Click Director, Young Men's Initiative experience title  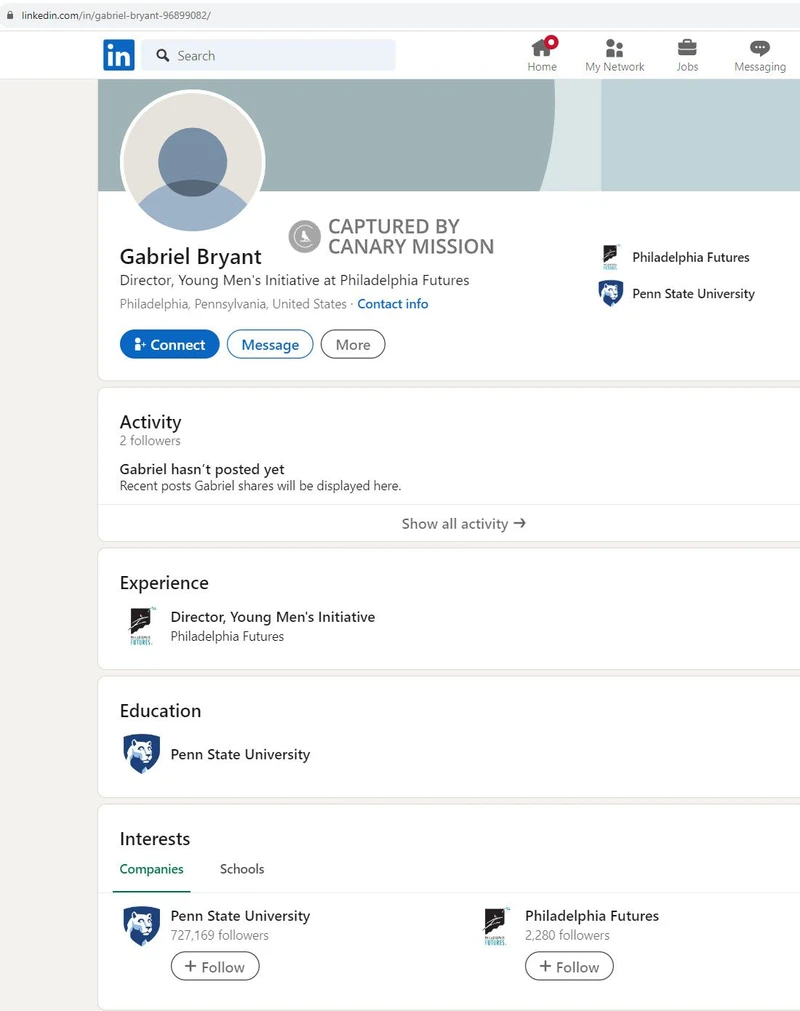273,616
